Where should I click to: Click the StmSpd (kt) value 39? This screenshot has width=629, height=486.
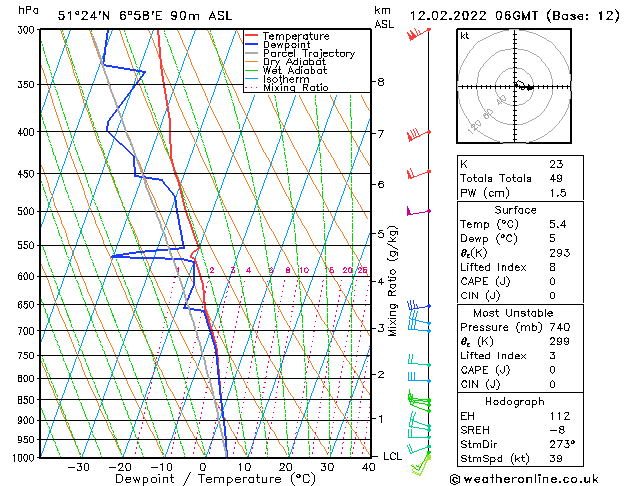pyautogui.click(x=556, y=458)
